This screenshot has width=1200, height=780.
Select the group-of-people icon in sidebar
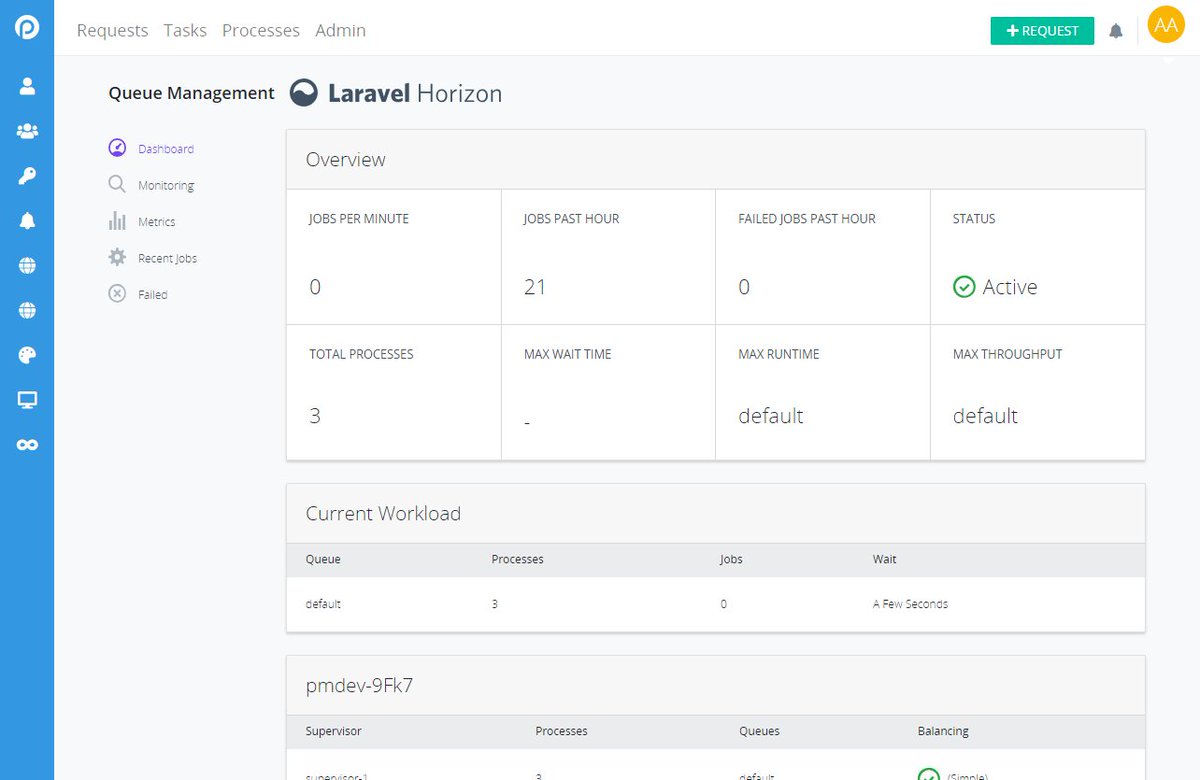click(27, 130)
